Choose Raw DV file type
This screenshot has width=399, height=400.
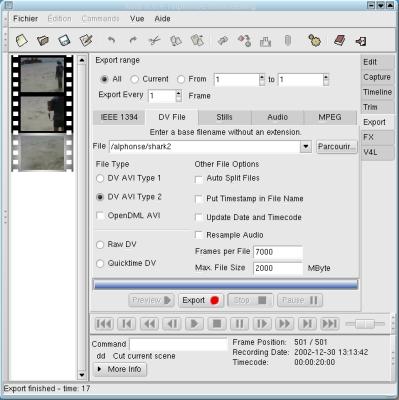pyautogui.click(x=100, y=245)
